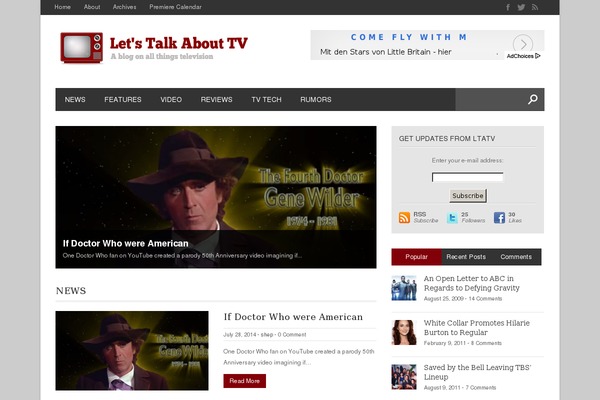Open the REVIEWS section
This screenshot has width=600, height=400.
tap(217, 100)
